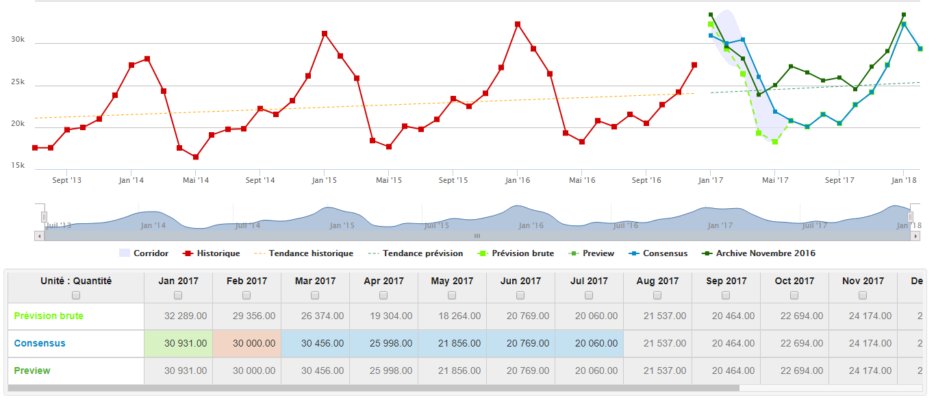Click the May '17 Prévision brute lowest point
The width and height of the screenshot is (936, 402).
coord(775,142)
